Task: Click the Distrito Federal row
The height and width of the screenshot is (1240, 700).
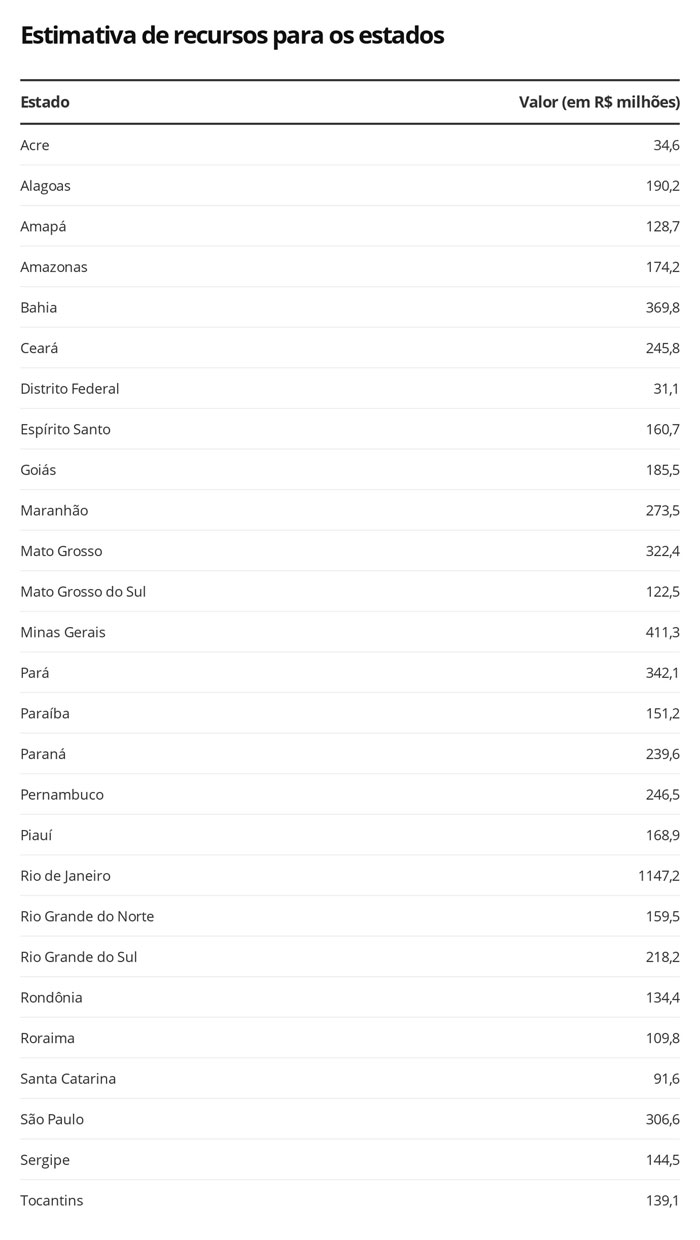Action: tap(350, 388)
